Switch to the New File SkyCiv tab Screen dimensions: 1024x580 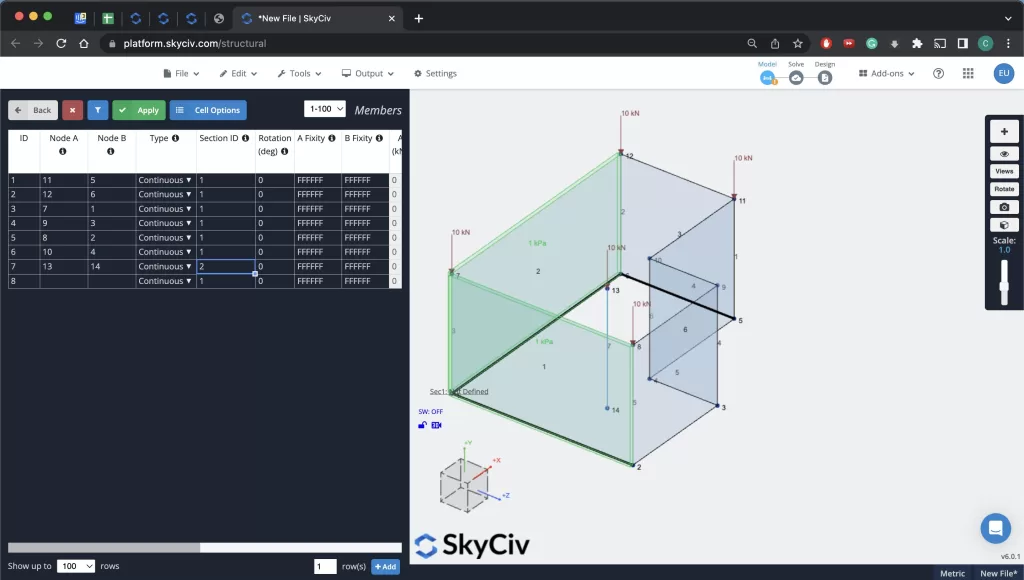click(318, 18)
